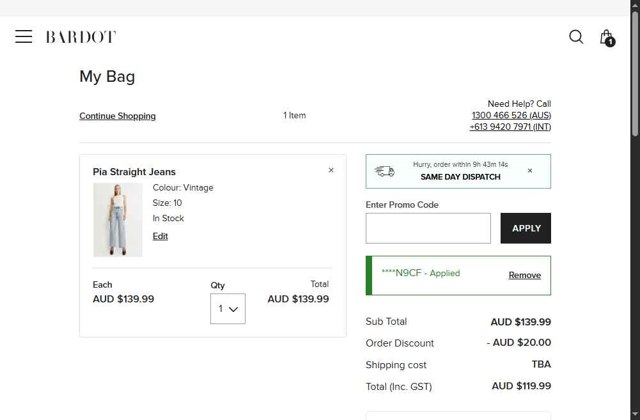Select the Sub Total AUD $139.99 value
The width and height of the screenshot is (640, 420).
[x=521, y=322]
